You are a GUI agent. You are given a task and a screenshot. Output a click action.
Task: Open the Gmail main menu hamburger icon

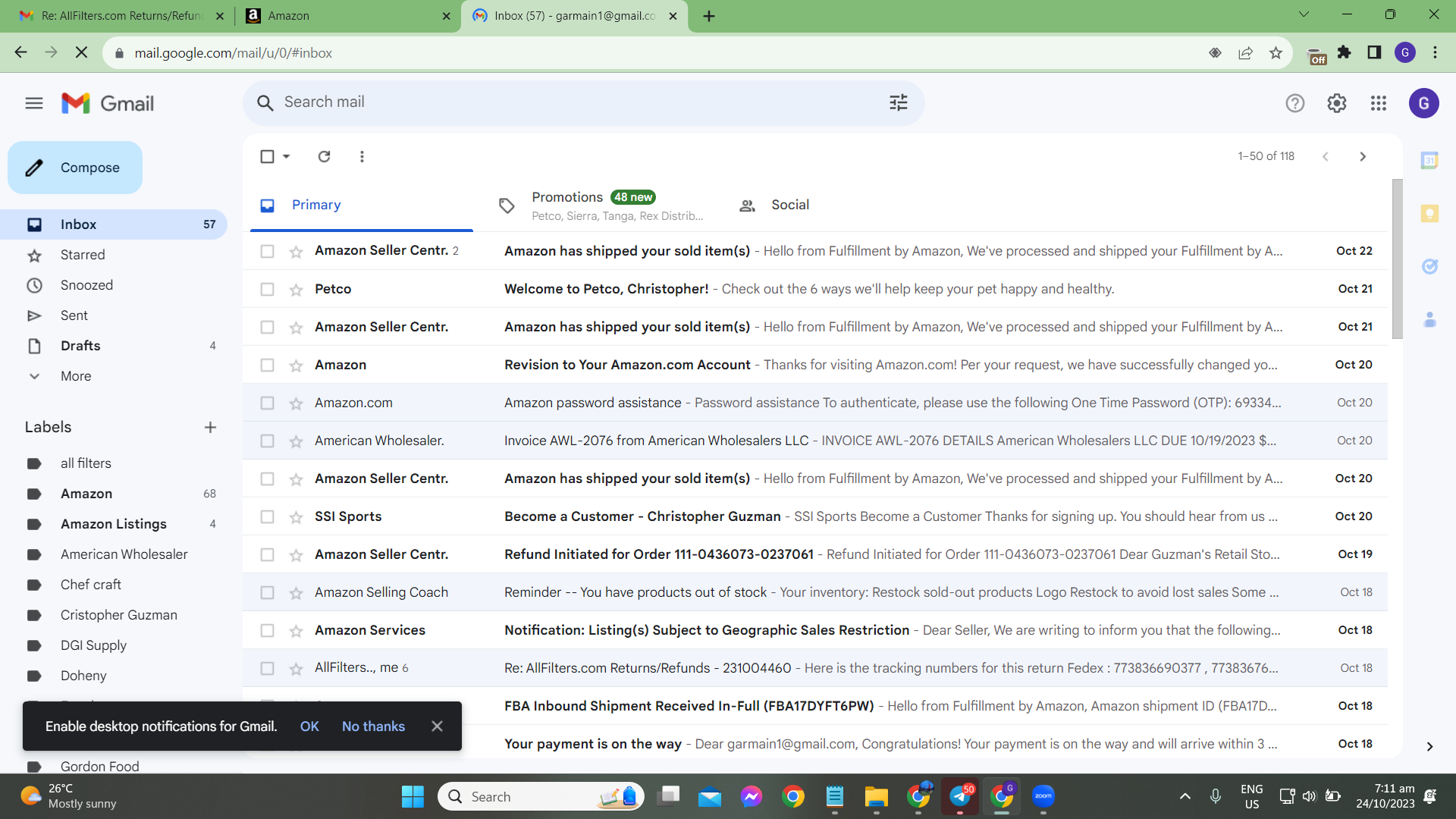pyautogui.click(x=34, y=103)
